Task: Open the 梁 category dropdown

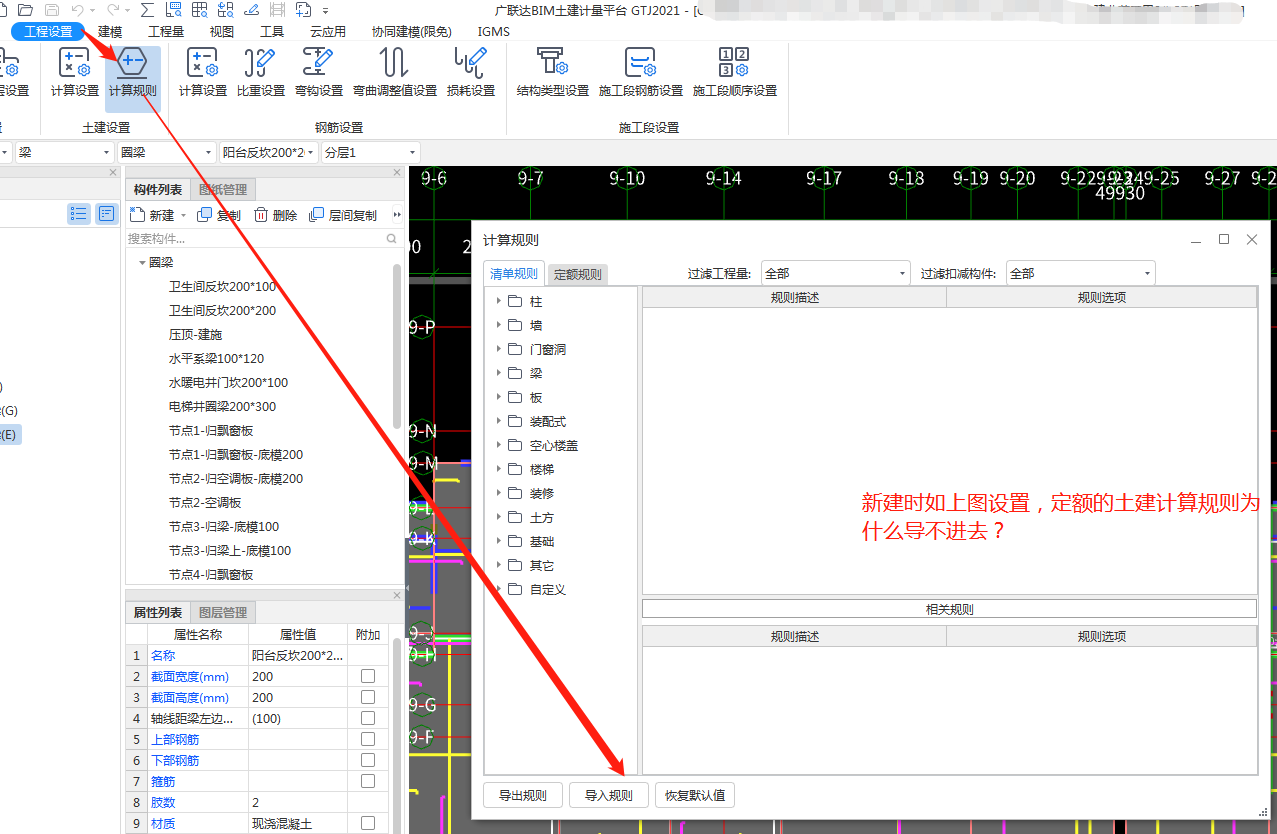Action: click(x=64, y=152)
